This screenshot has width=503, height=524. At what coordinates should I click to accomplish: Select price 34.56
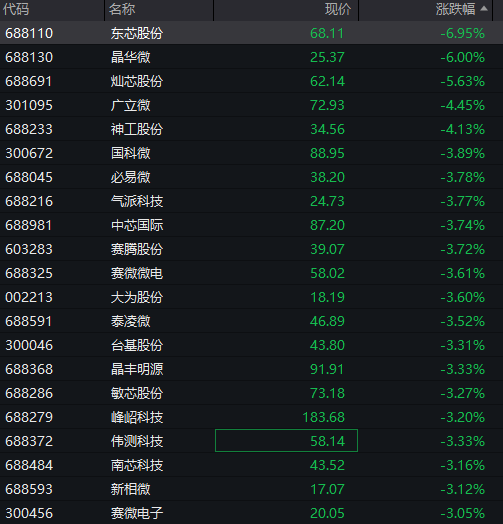pos(327,129)
